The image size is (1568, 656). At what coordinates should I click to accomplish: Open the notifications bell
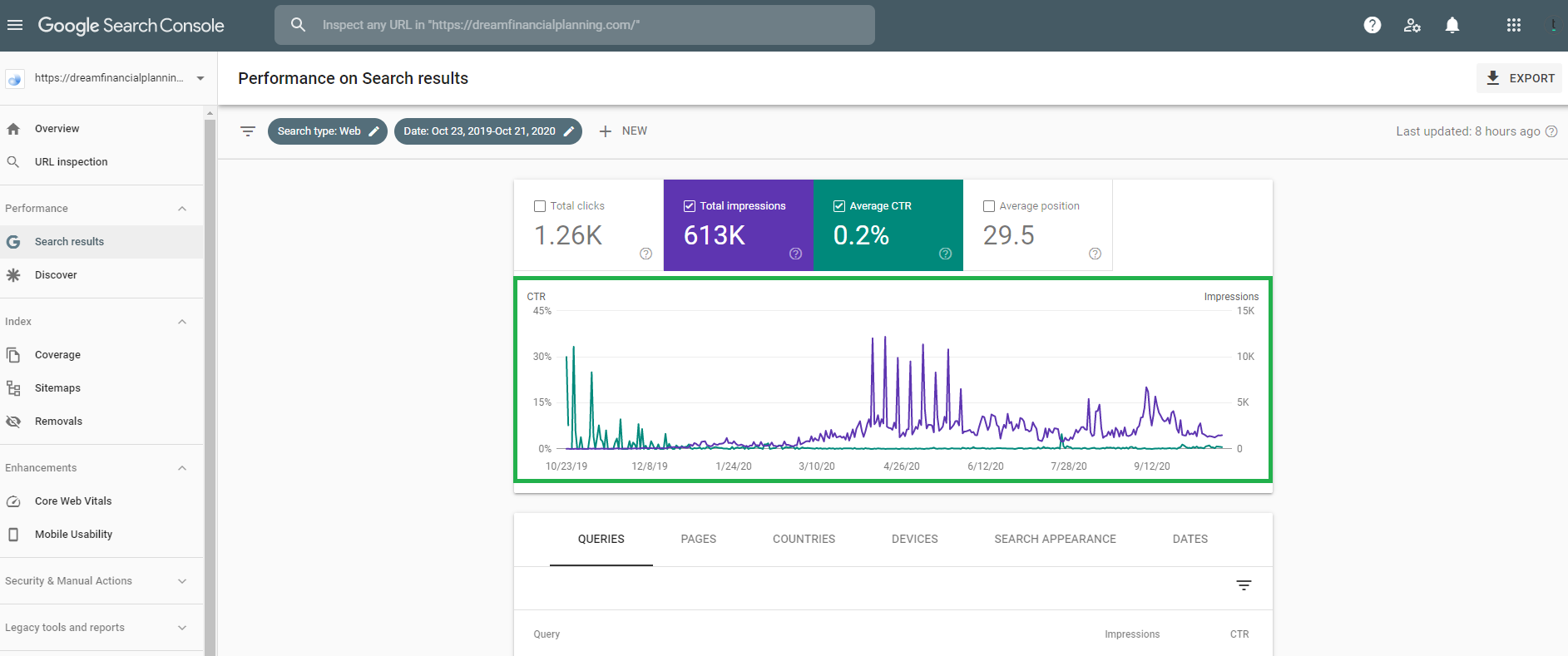click(1452, 25)
